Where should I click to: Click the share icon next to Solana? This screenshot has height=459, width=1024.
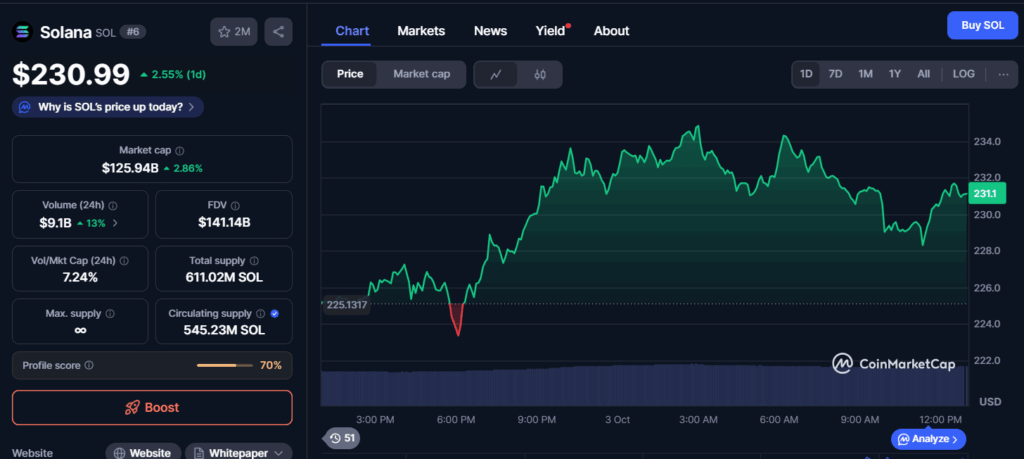278,32
